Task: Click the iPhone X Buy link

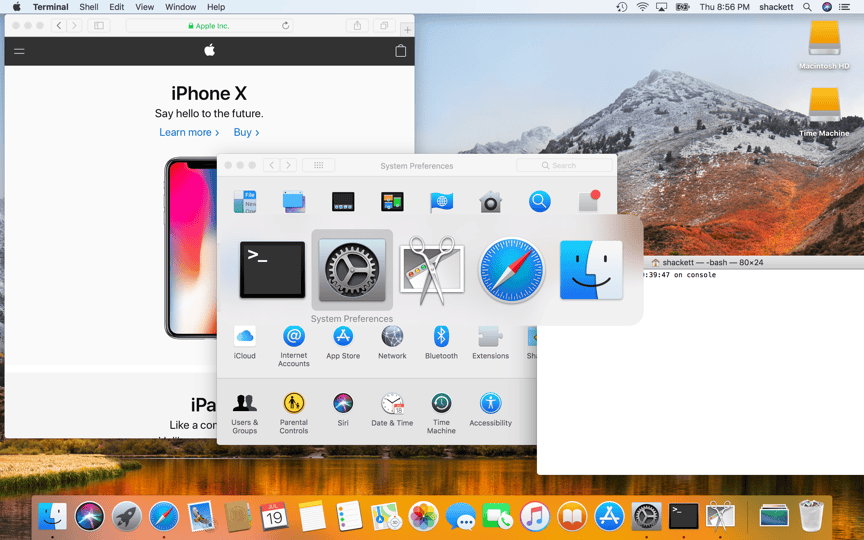Action: 246,132
